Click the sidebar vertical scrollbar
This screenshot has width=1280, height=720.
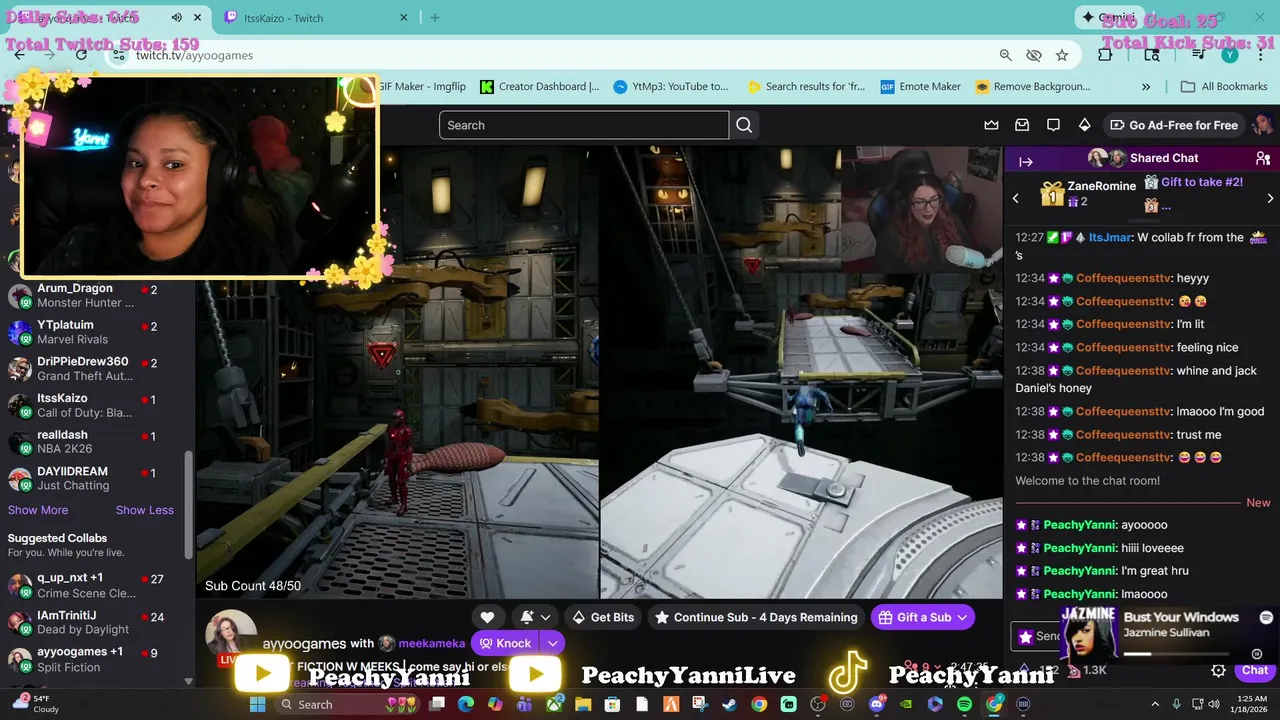[x=188, y=505]
